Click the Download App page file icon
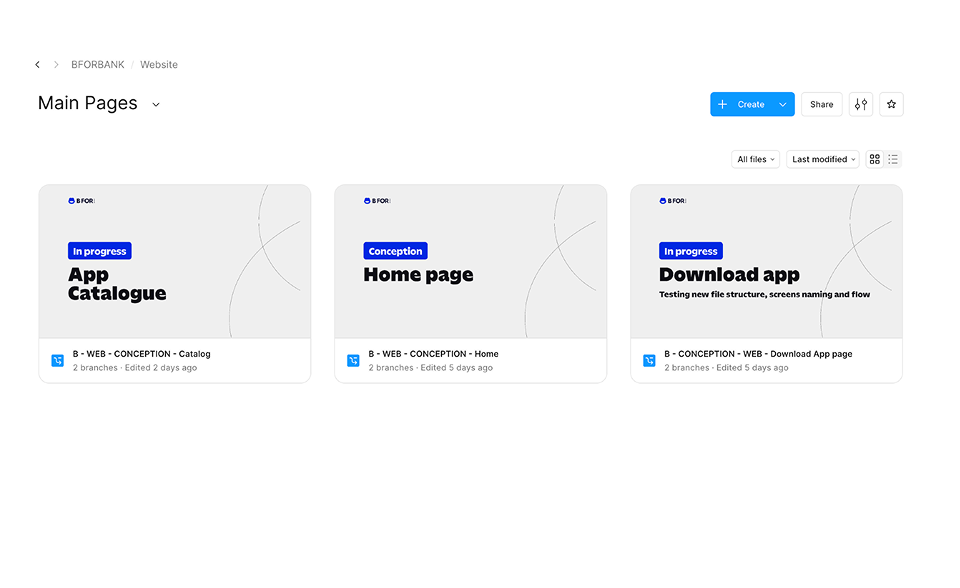 pyautogui.click(x=649, y=361)
